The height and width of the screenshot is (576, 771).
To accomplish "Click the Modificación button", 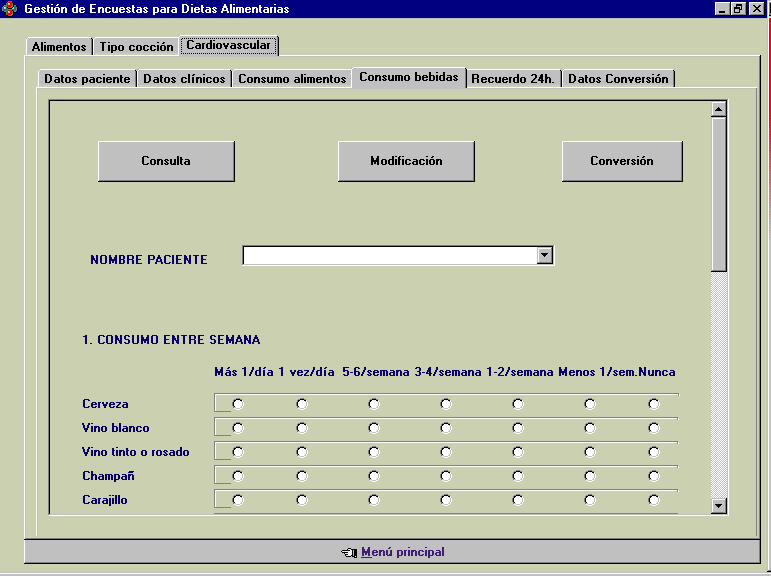I will tap(406, 161).
